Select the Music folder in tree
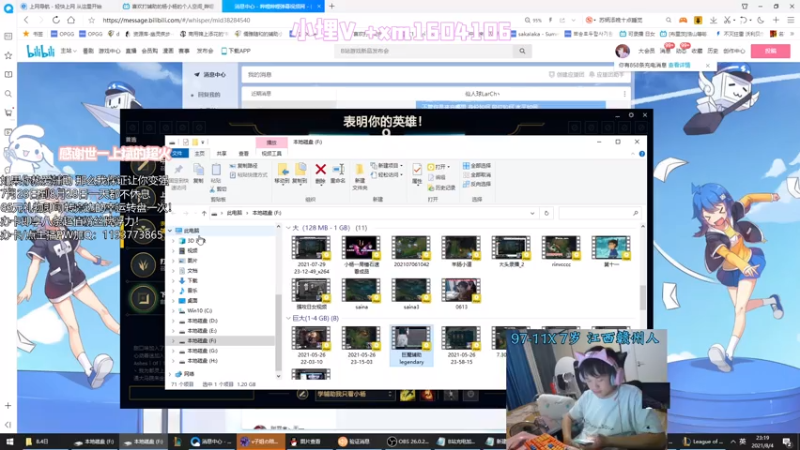The width and height of the screenshot is (800, 450). click(x=188, y=291)
